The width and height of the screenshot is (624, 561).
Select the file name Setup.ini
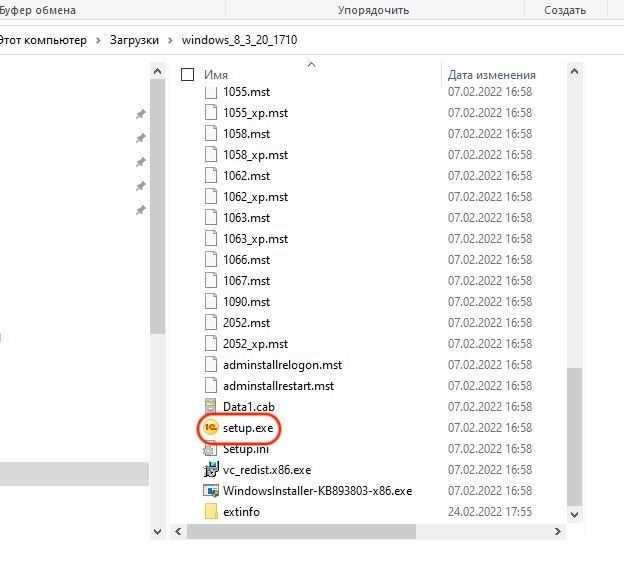[246, 449]
